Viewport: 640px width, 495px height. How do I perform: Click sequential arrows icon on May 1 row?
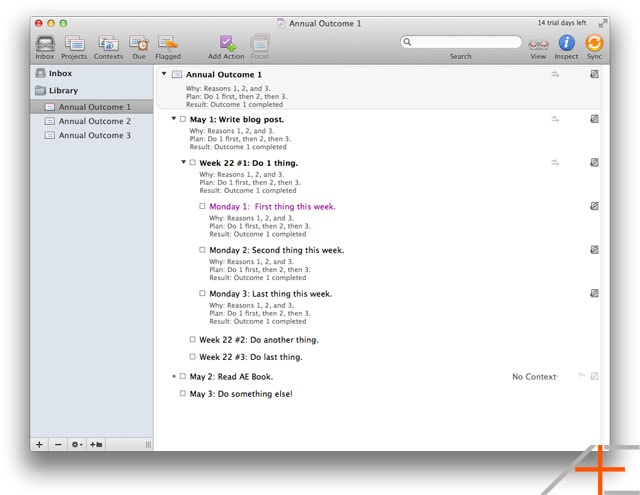click(x=555, y=119)
